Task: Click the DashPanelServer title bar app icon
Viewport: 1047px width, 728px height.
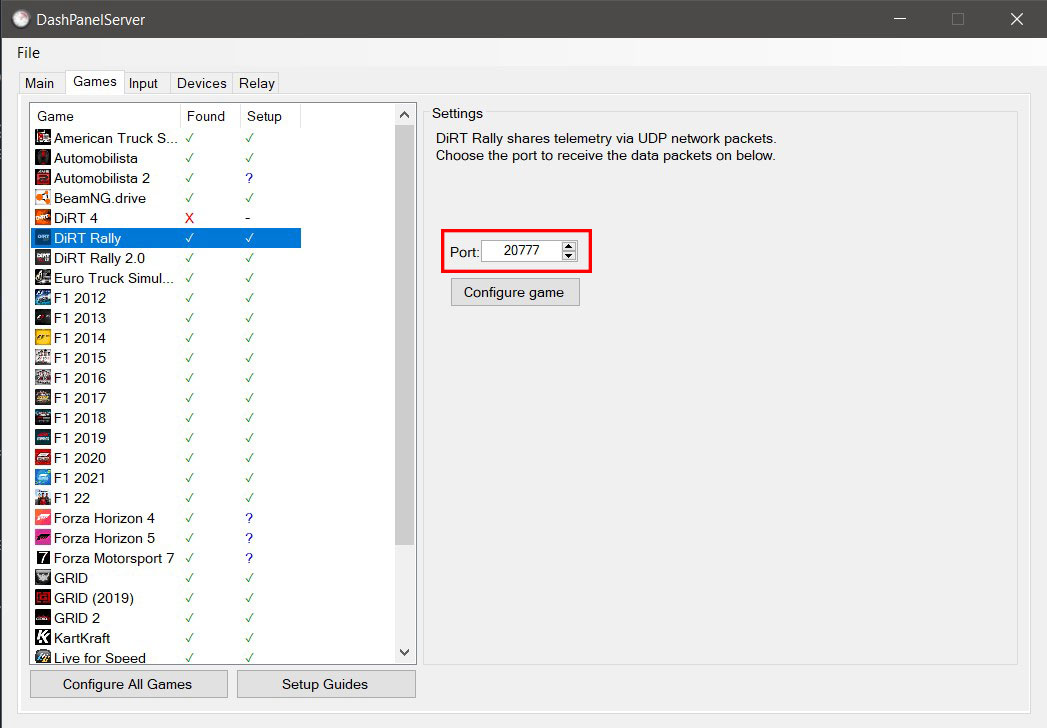Action: coord(21,19)
